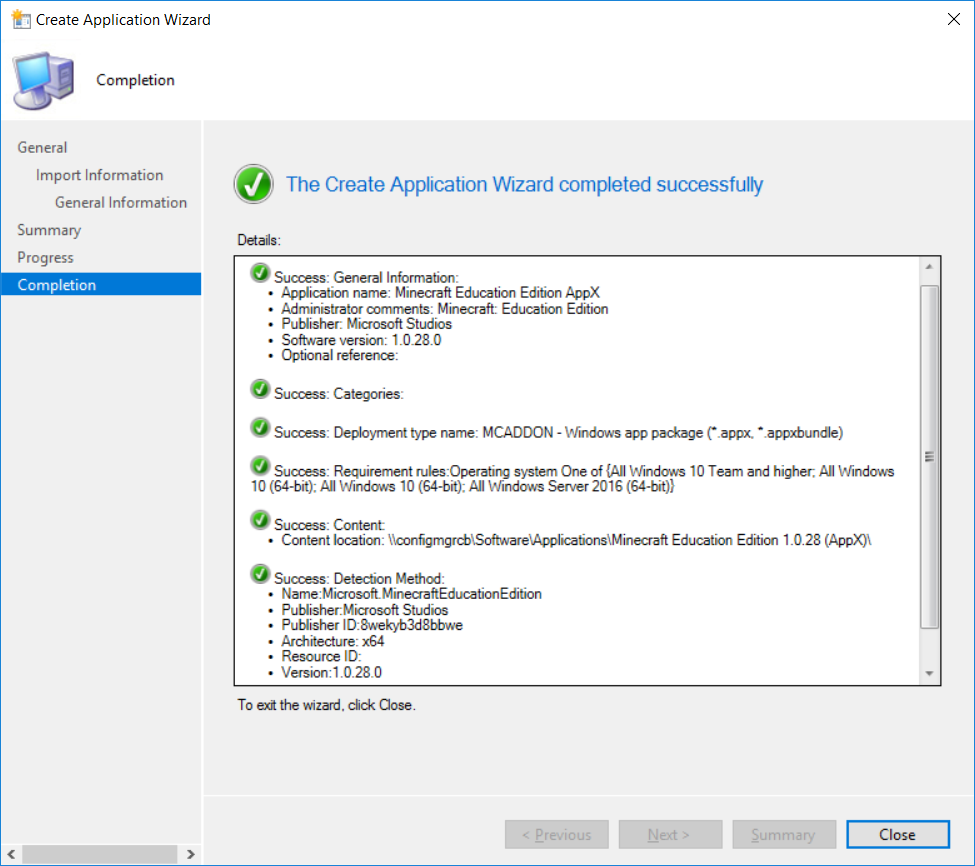Screen dimensions: 975x866
Task: Click Publisher:Microsoft Studios under Detection Method
Action: tap(364, 610)
